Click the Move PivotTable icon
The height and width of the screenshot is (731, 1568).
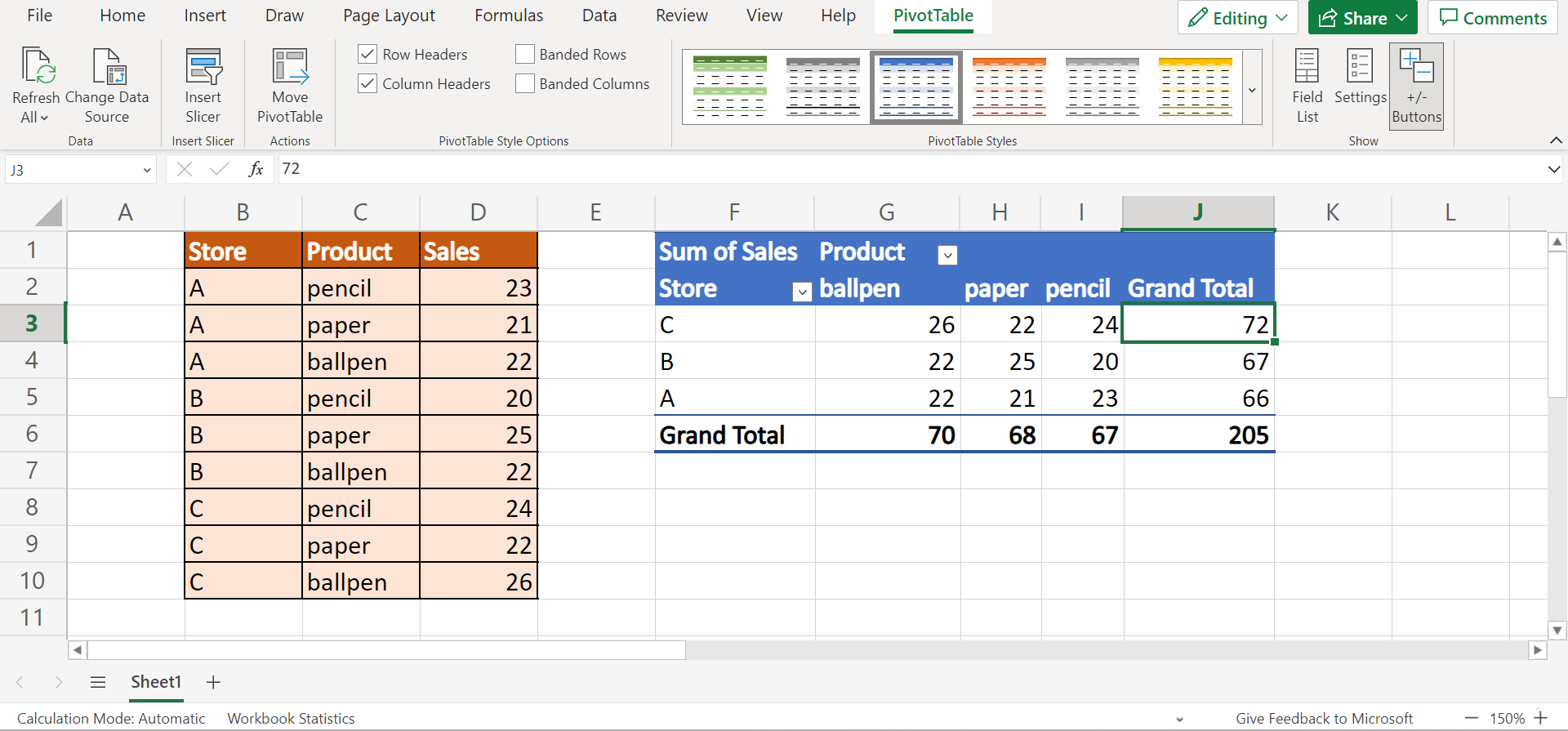pos(290,67)
